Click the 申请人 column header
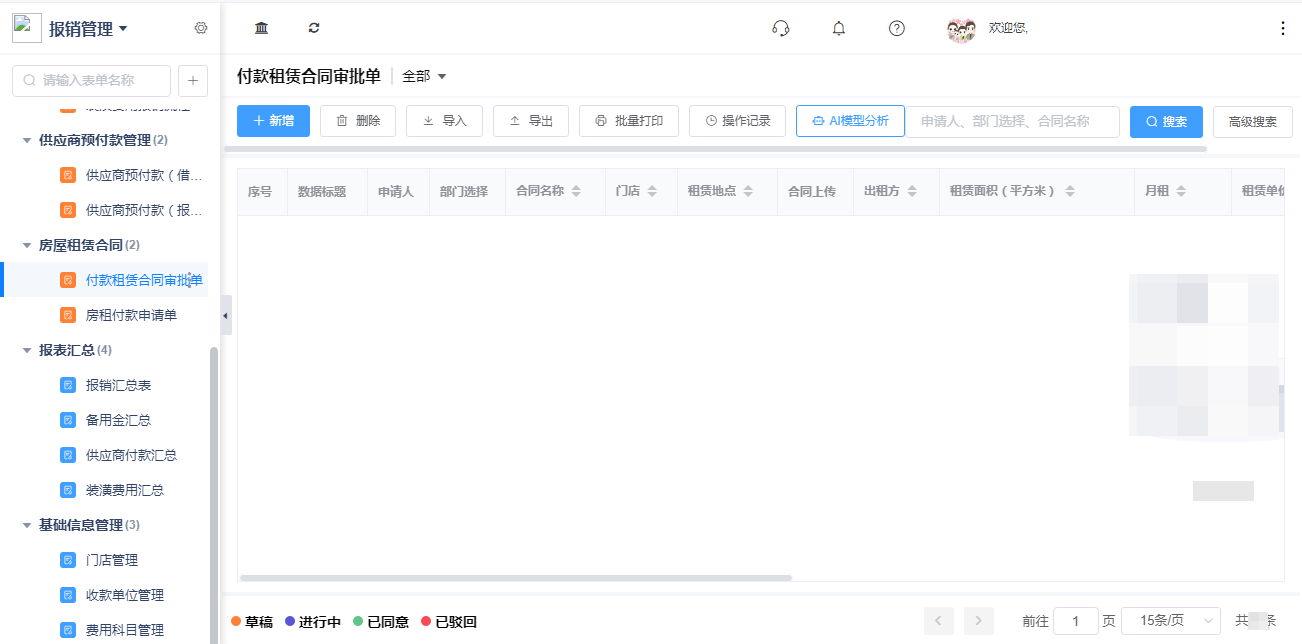 (396, 191)
